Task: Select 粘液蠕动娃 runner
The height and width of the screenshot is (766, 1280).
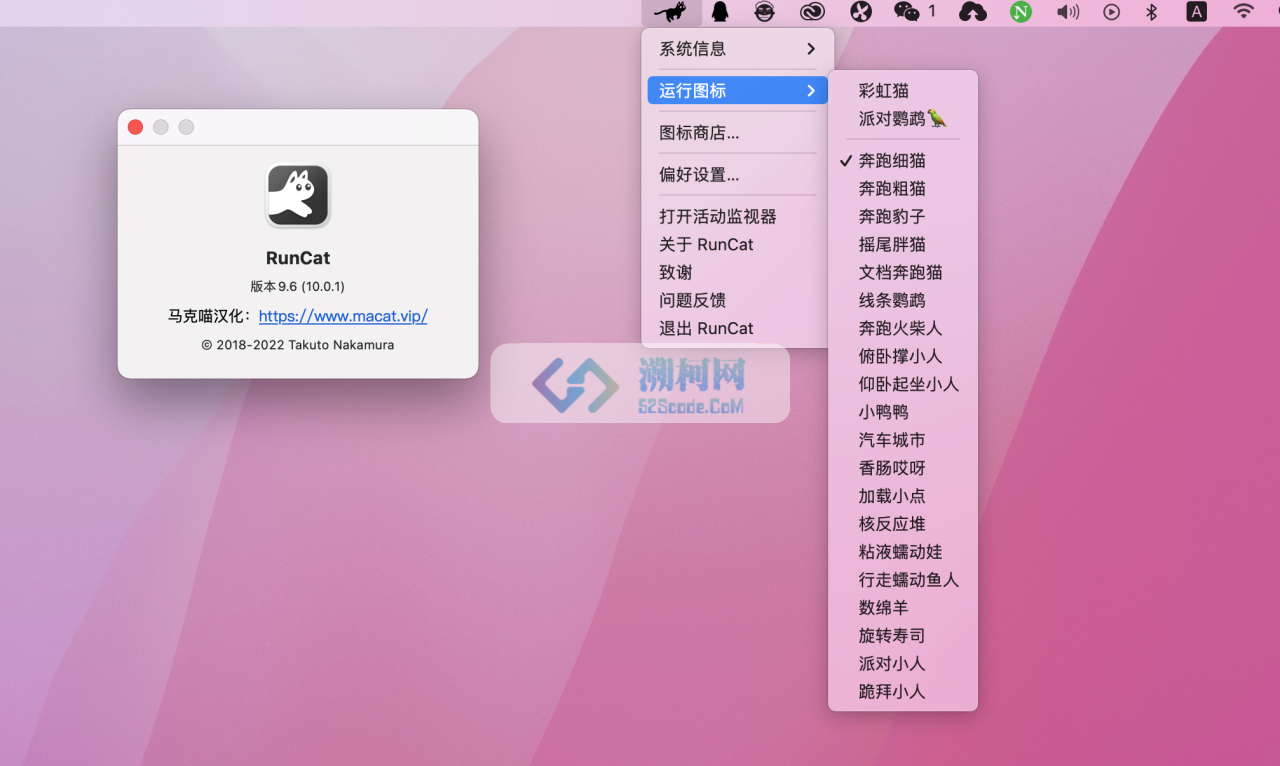Action: pyautogui.click(x=903, y=552)
